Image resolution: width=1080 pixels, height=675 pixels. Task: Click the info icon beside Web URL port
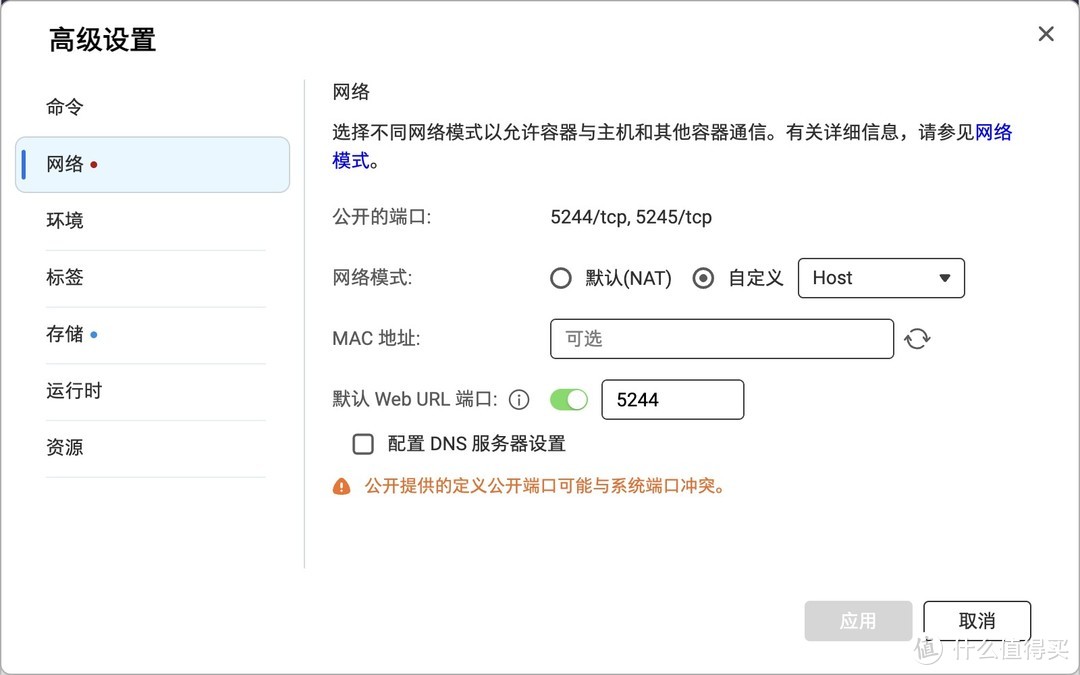[x=519, y=400]
